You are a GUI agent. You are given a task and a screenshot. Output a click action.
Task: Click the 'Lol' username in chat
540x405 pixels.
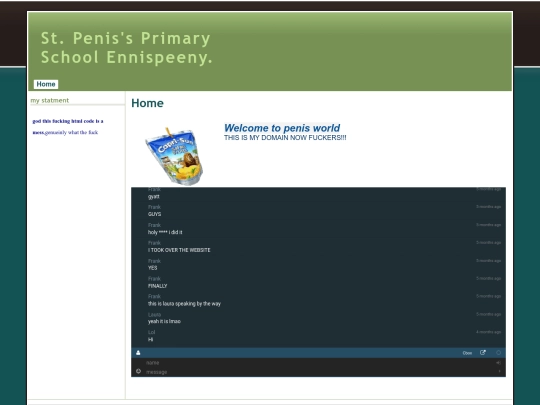(152, 332)
